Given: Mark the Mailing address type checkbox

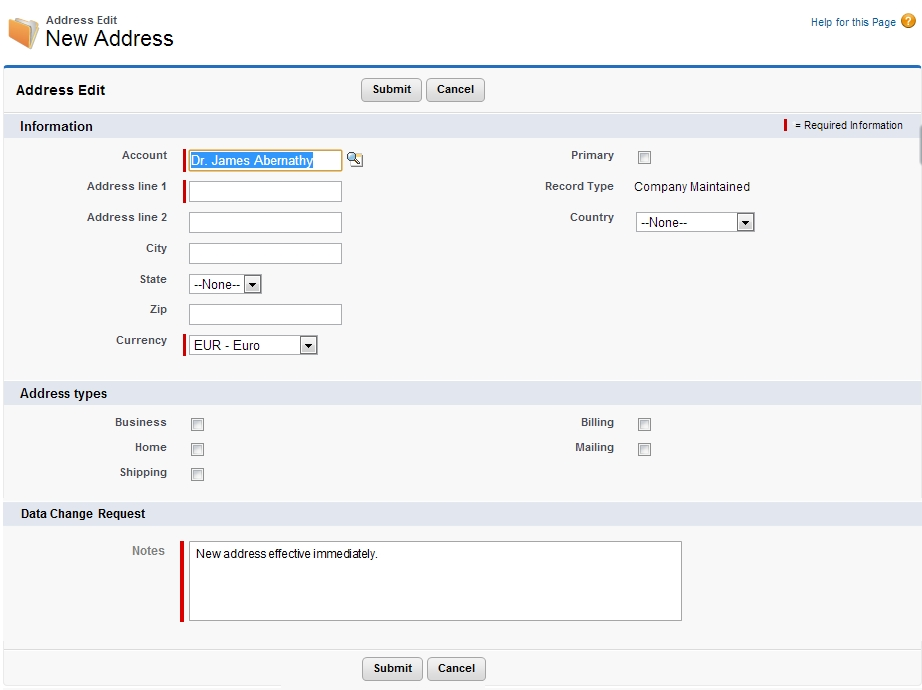Looking at the screenshot, I should click(x=645, y=450).
